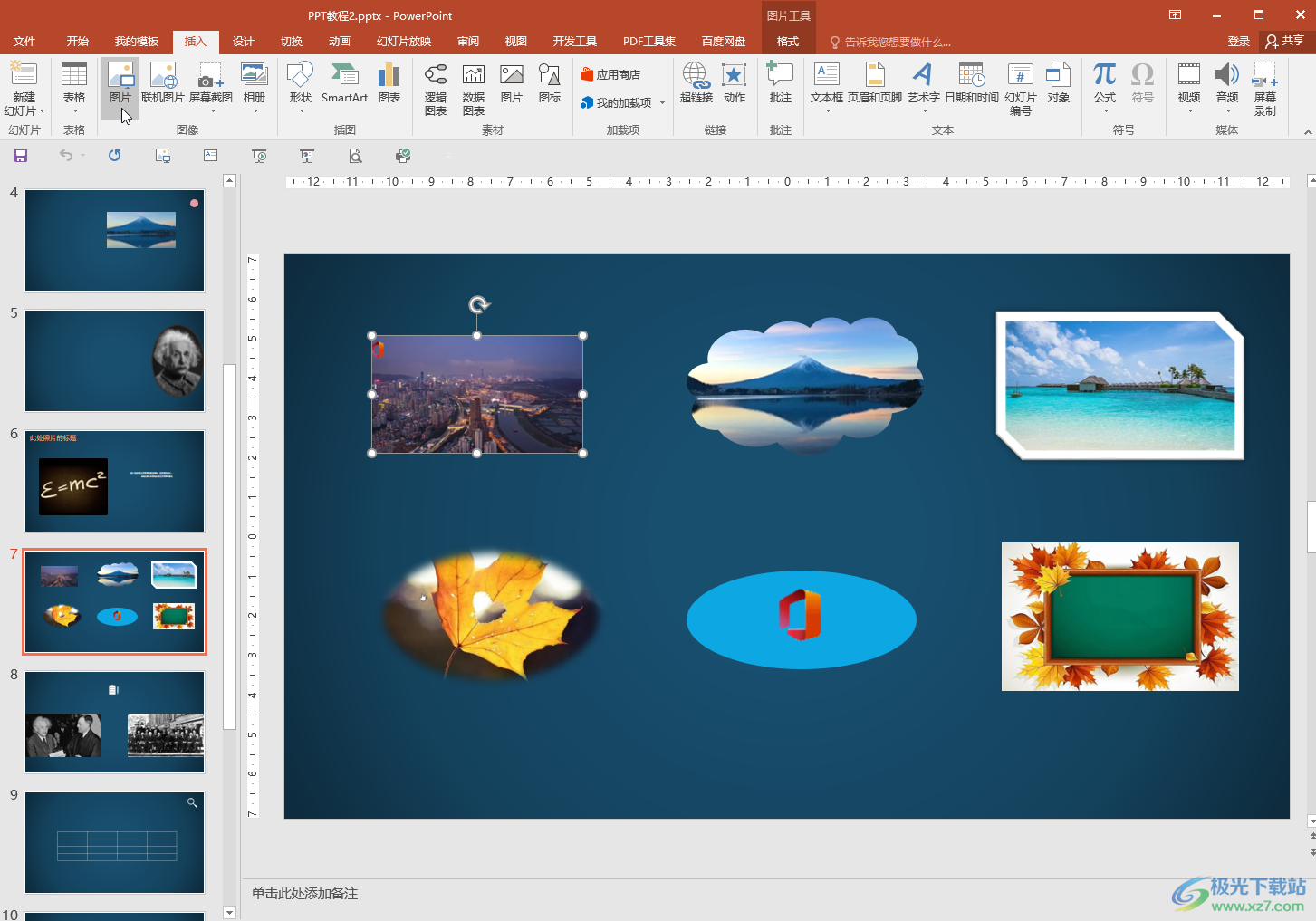Open the 形状 shapes gallery
Screen dimensions: 1316x921
[x=300, y=88]
